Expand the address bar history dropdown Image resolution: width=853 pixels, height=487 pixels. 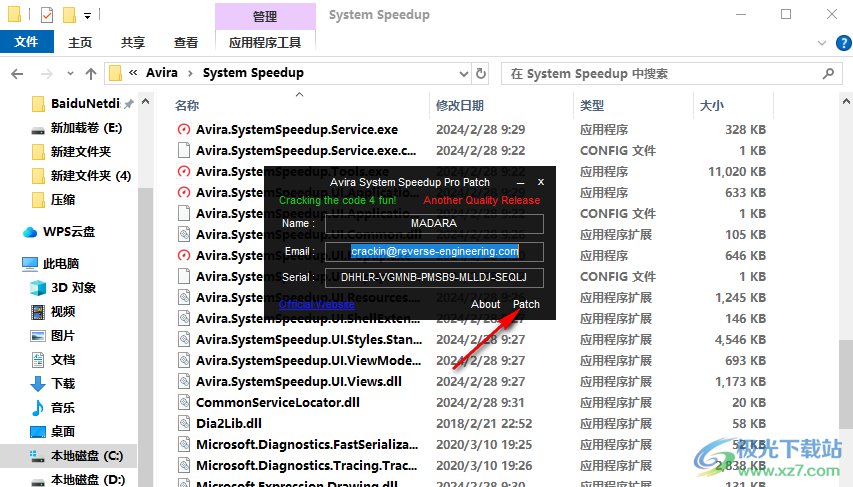[x=463, y=73]
